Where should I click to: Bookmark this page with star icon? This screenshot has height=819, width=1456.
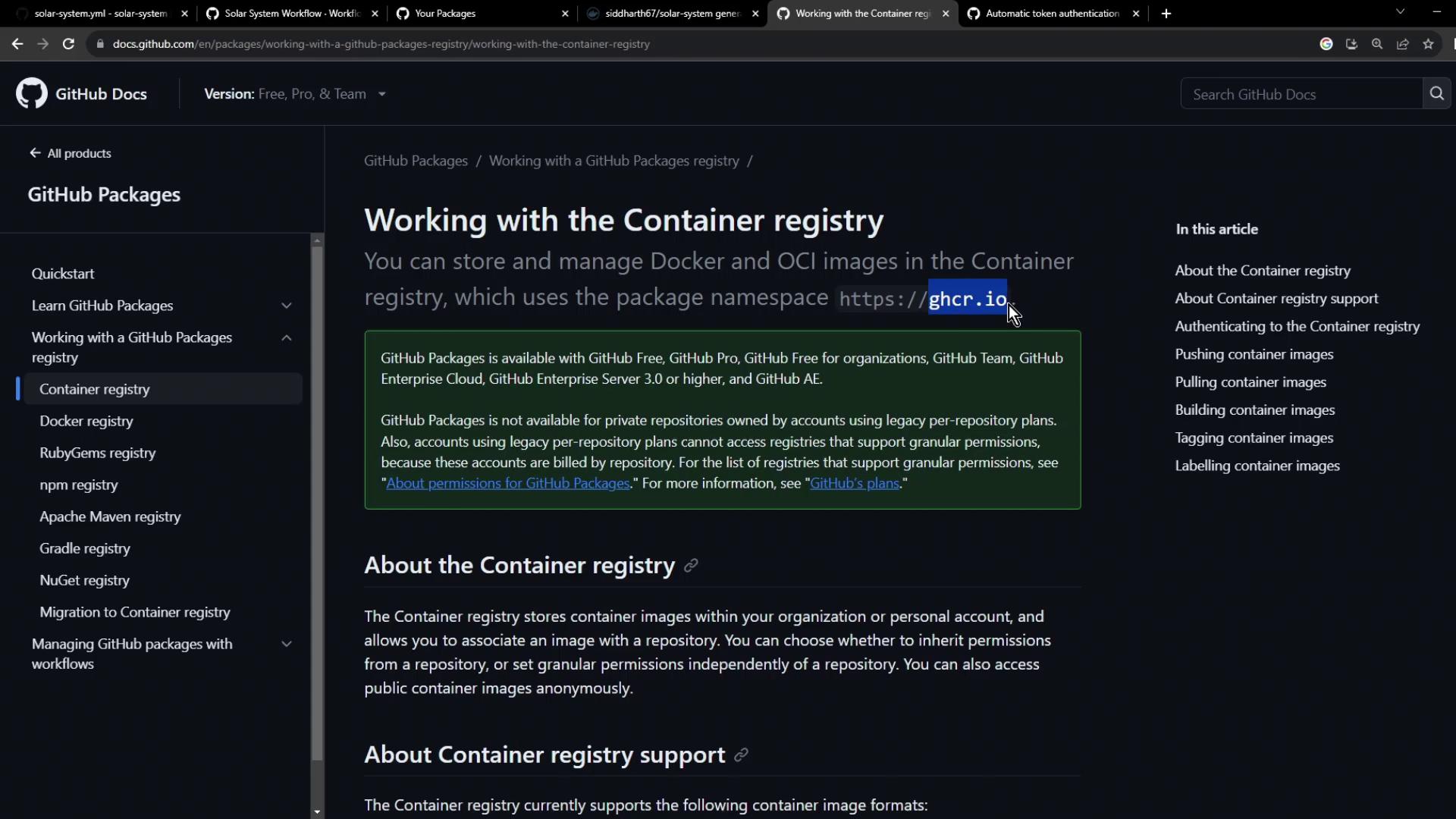click(1428, 44)
